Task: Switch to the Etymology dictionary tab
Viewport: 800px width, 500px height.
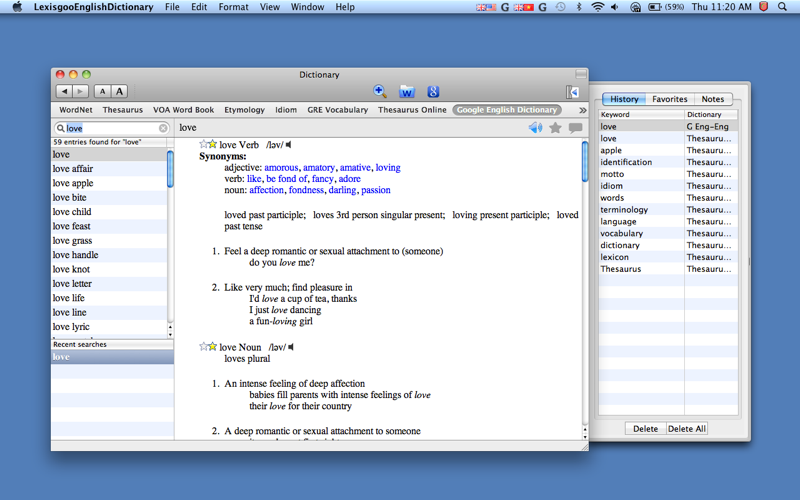Action: point(244,110)
